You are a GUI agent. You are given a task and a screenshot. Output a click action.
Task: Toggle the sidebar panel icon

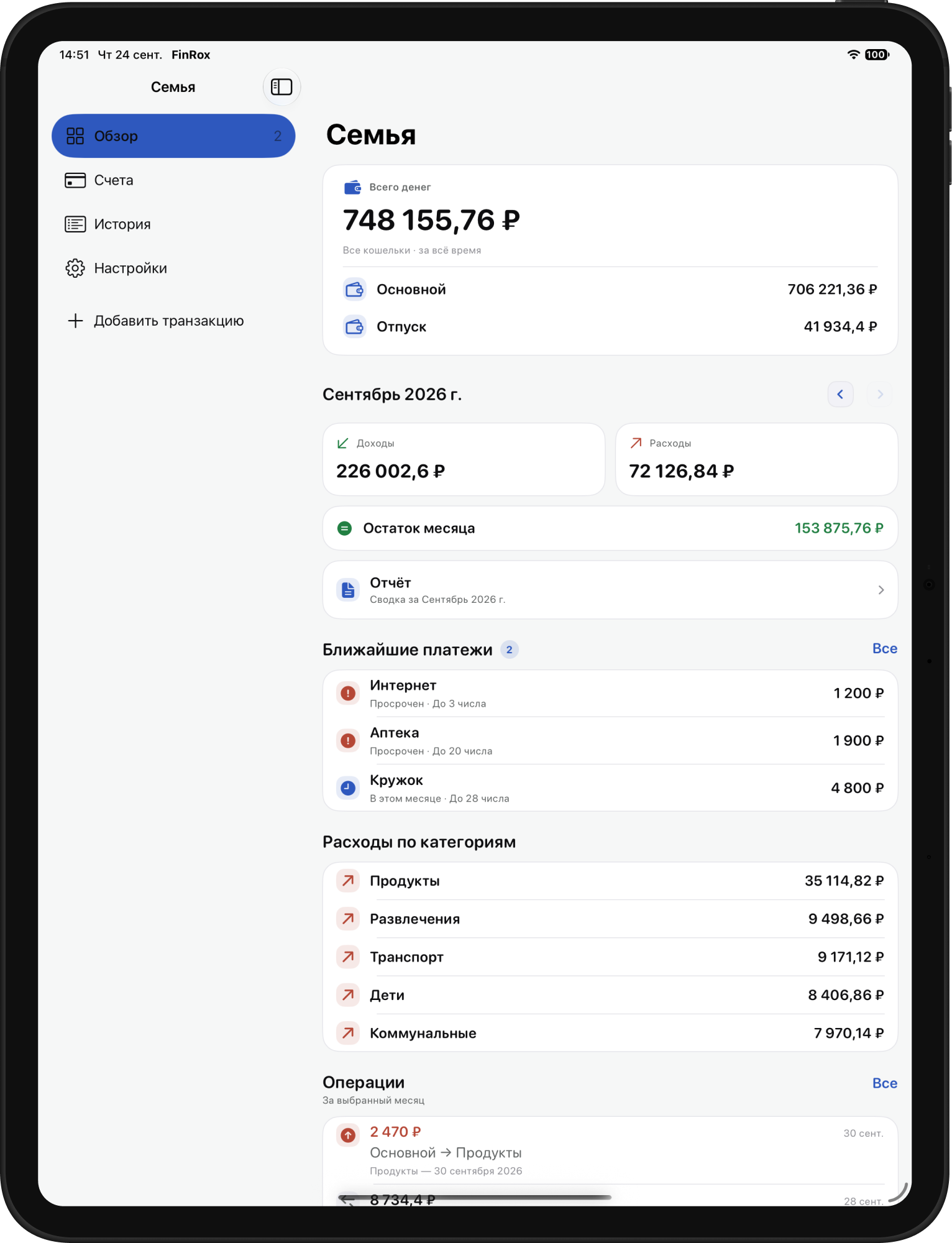click(281, 87)
